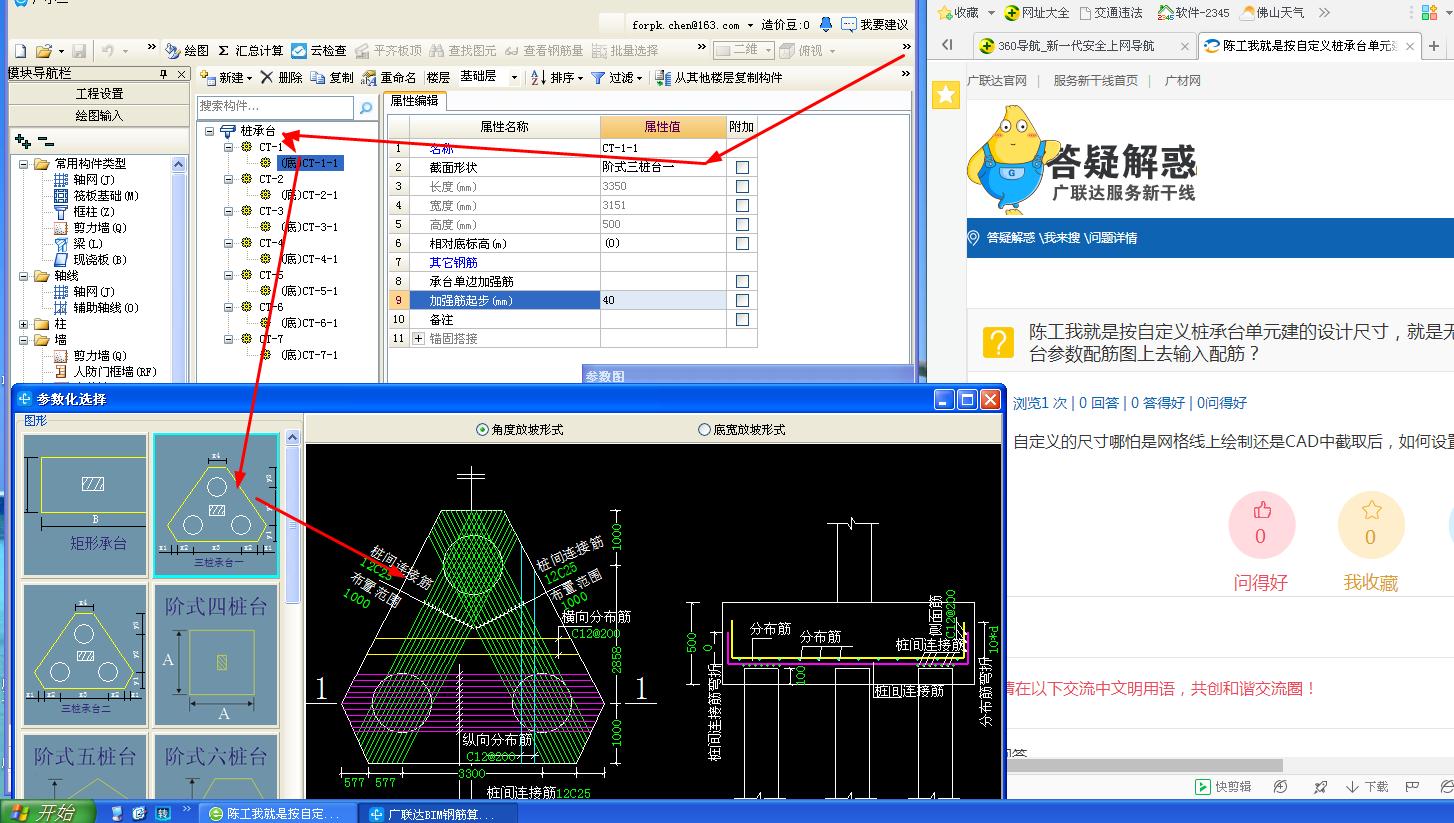Click the 绘图 drawing toolbar button
This screenshot has height=823, width=1454.
pyautogui.click(x=187, y=50)
